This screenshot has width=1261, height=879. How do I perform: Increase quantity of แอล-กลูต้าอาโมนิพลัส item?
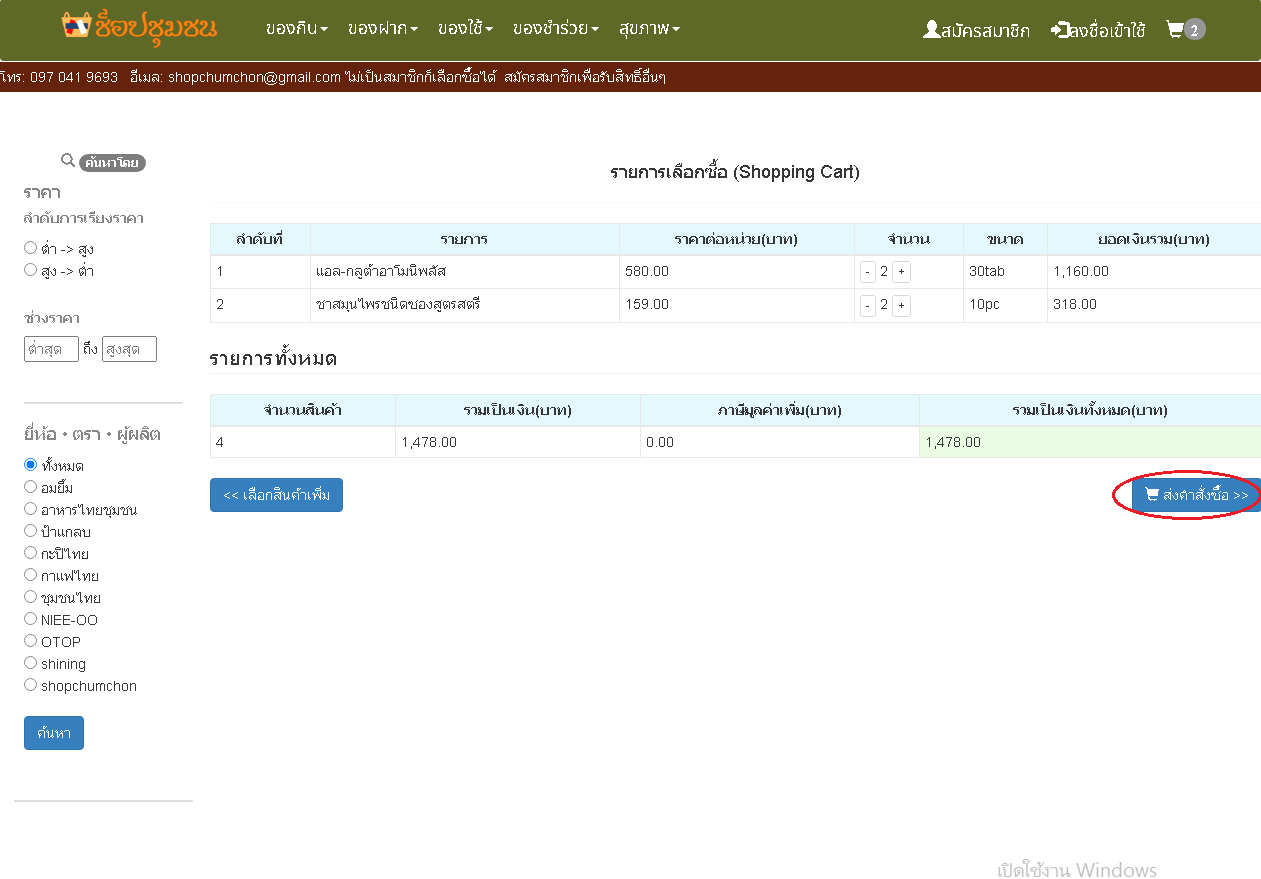coord(901,271)
